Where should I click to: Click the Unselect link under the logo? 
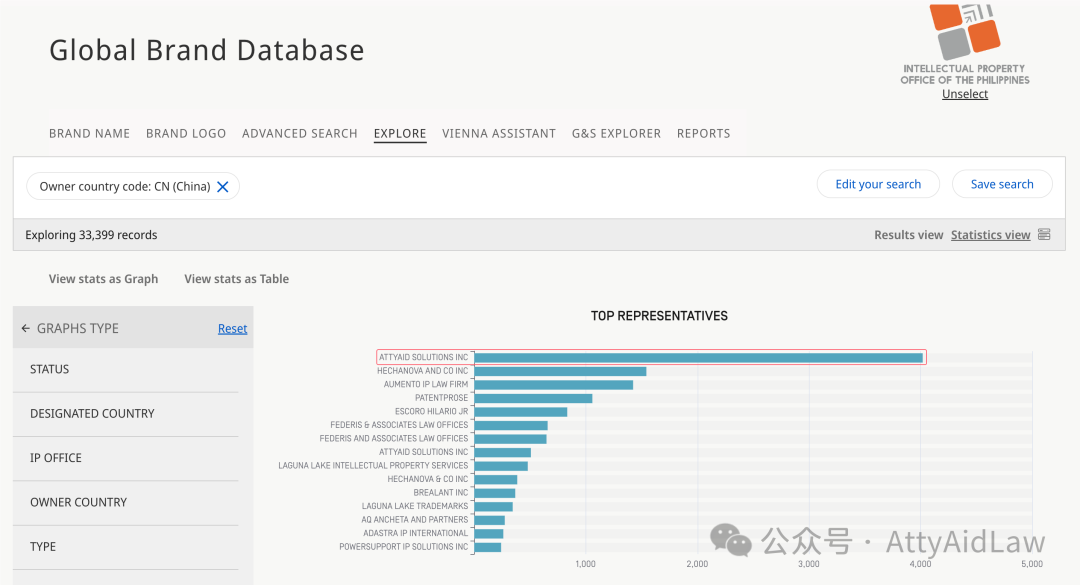click(x=965, y=94)
